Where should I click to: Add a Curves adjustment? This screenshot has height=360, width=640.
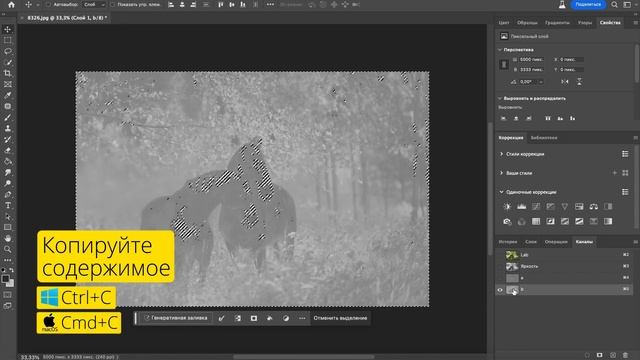(x=536, y=207)
